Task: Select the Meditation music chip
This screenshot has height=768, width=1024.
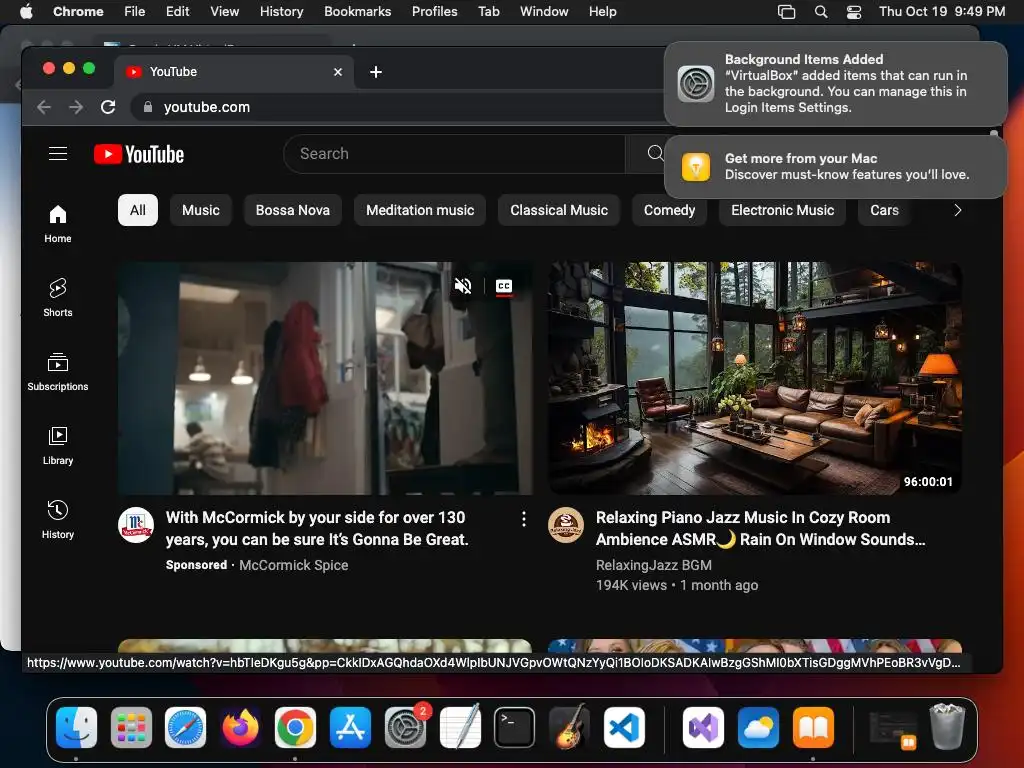Action: (420, 210)
